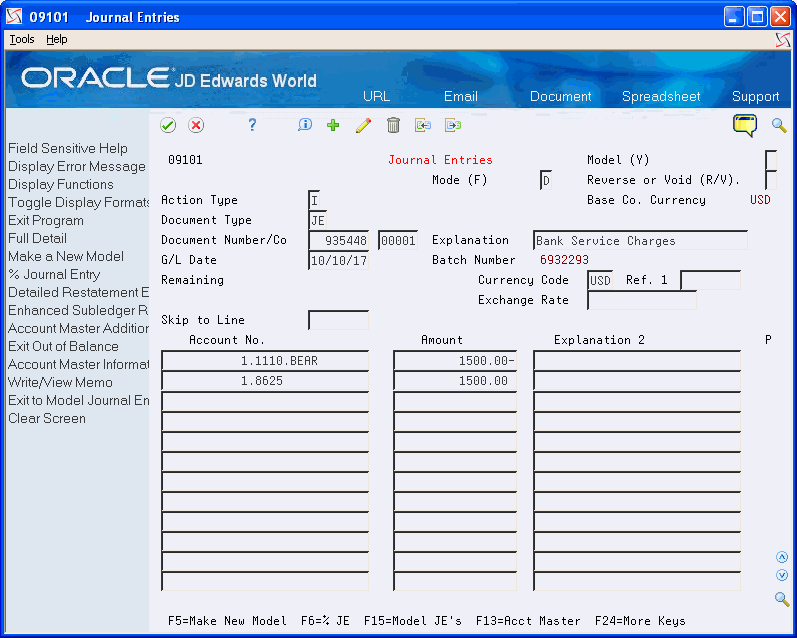Click the G/L Date field
The image size is (797, 638).
tap(339, 260)
